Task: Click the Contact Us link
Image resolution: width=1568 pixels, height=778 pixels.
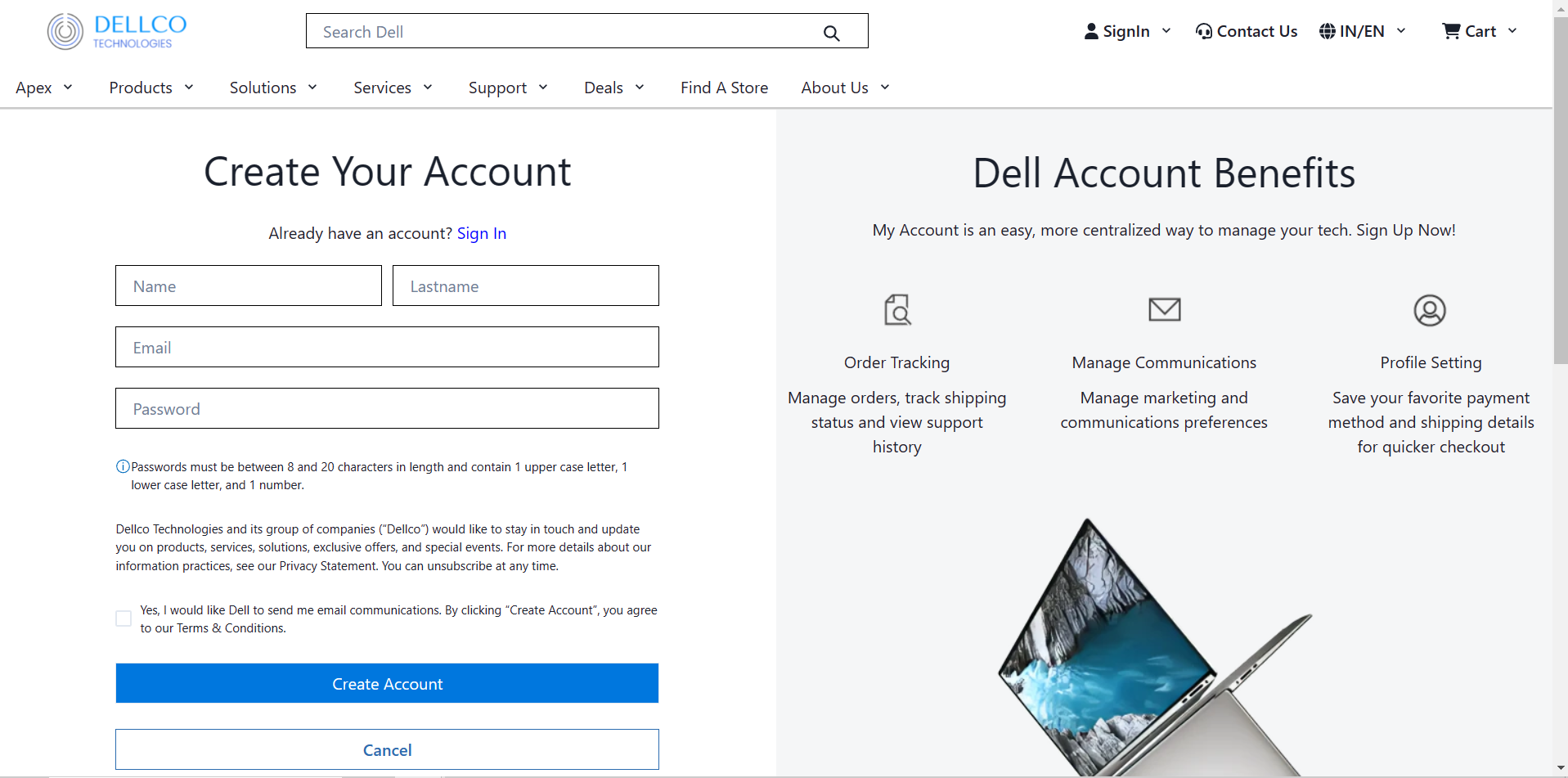Action: click(1257, 31)
